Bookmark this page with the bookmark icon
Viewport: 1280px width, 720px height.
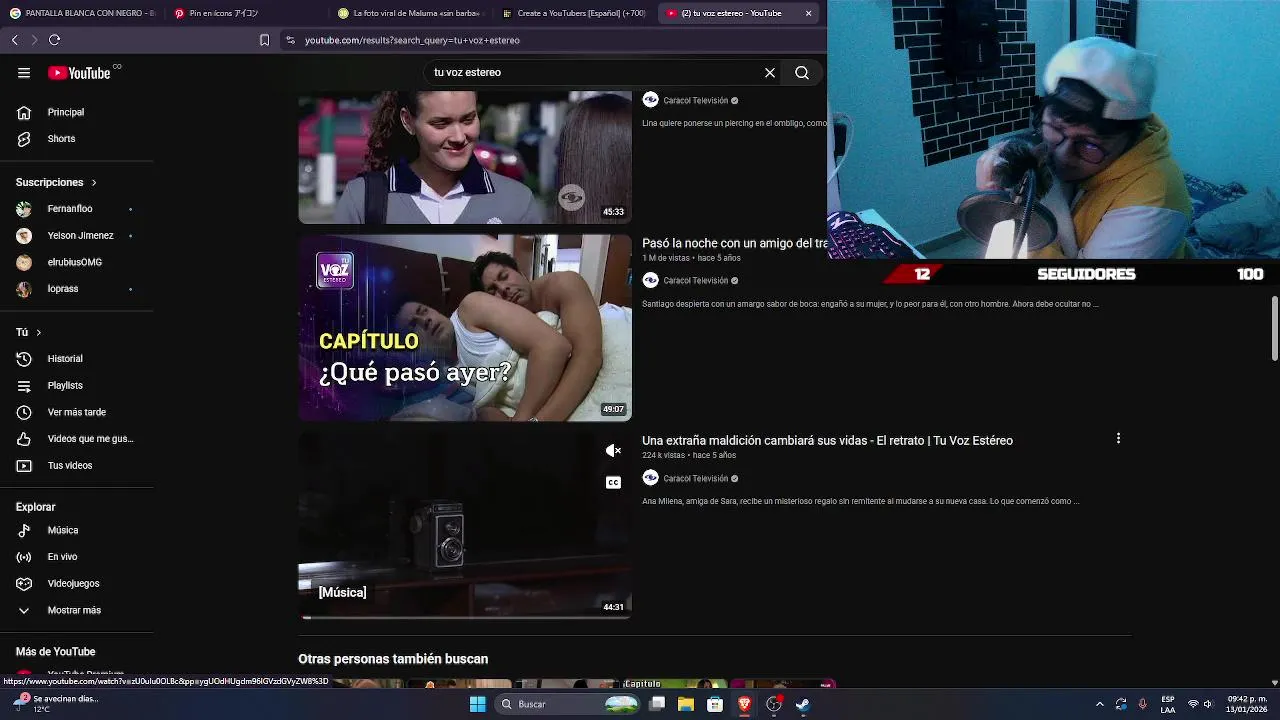click(264, 40)
